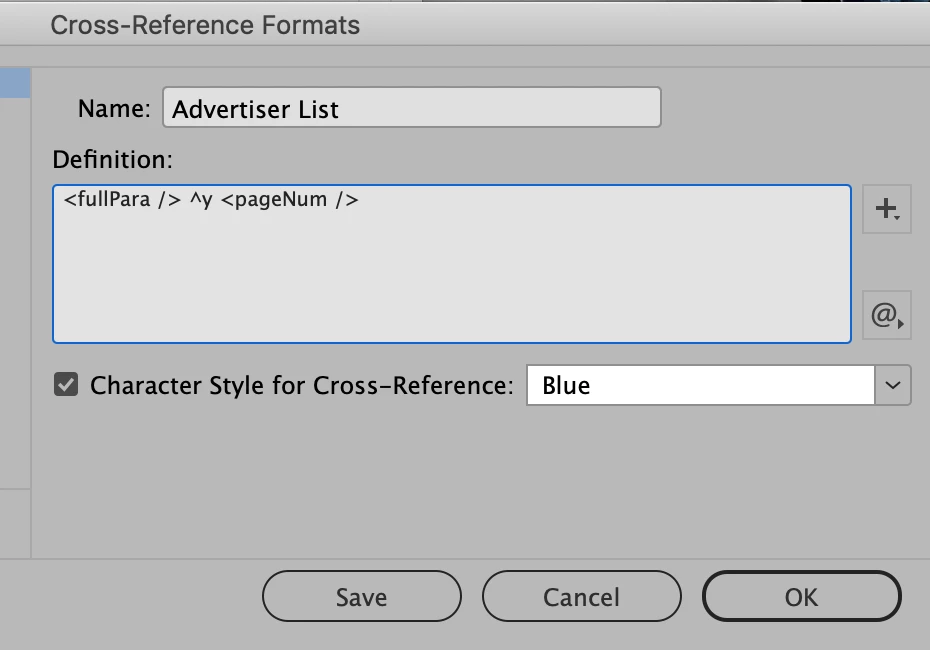The height and width of the screenshot is (650, 930).
Task: Click the Cross-Reference Formats title bar
Action: (205, 25)
